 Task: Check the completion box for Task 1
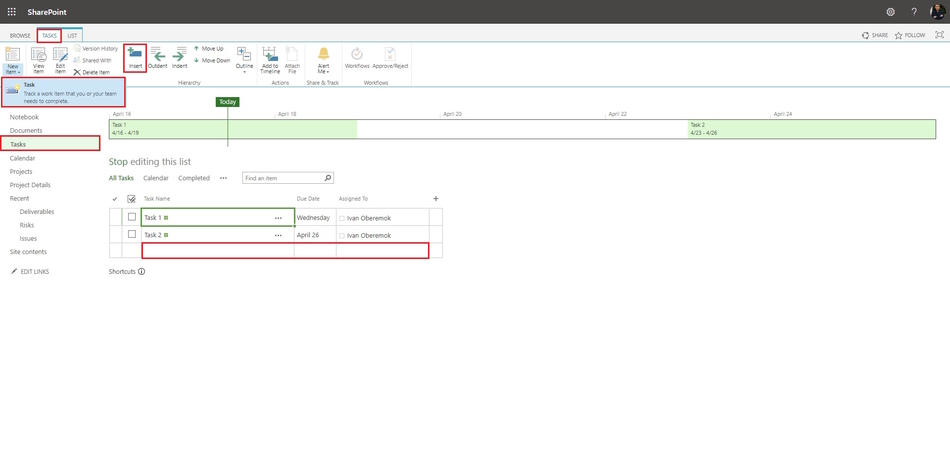131,217
